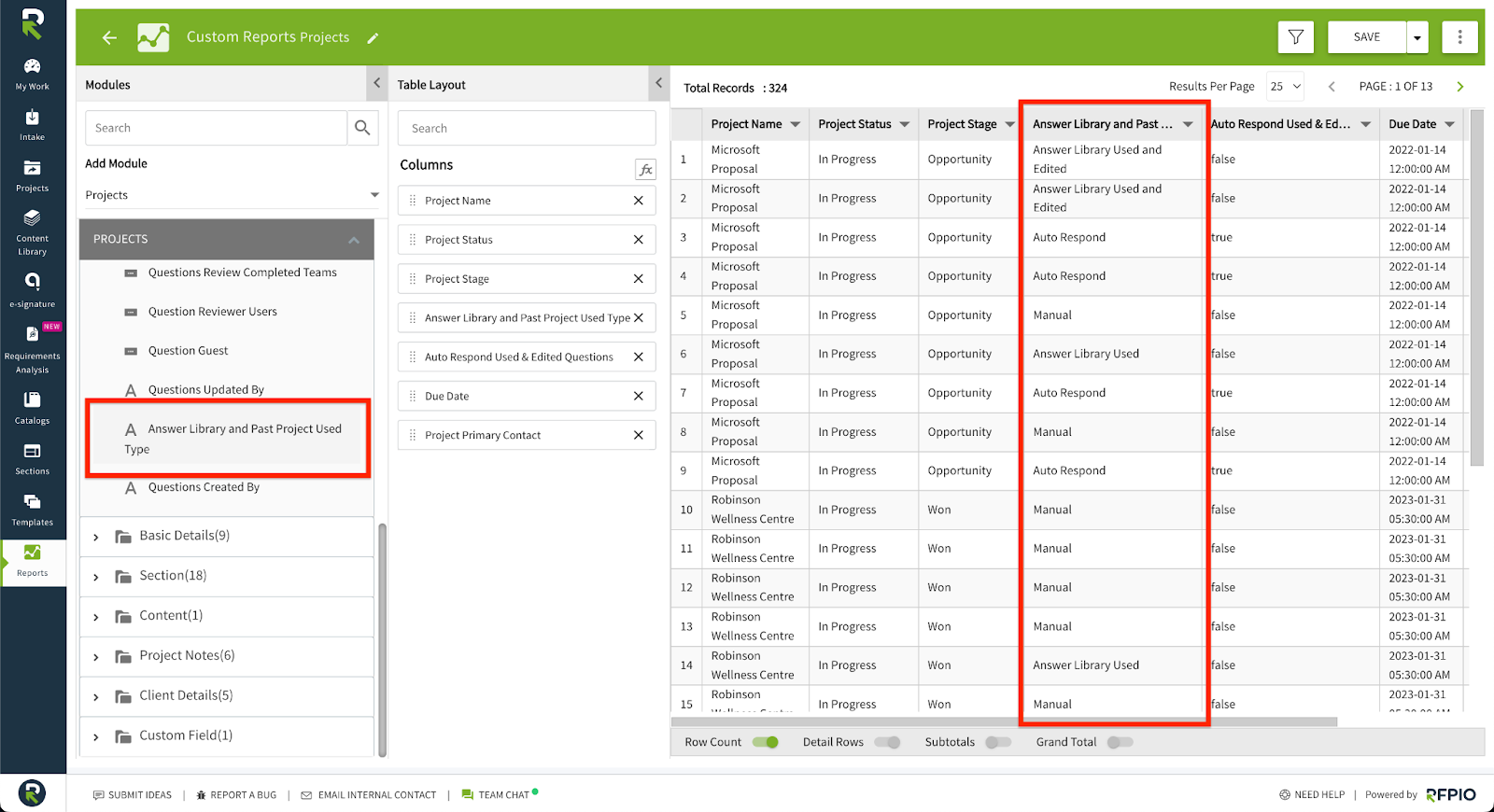The image size is (1494, 812).
Task: Click the RFPIO logo at top left
Action: coord(33,23)
